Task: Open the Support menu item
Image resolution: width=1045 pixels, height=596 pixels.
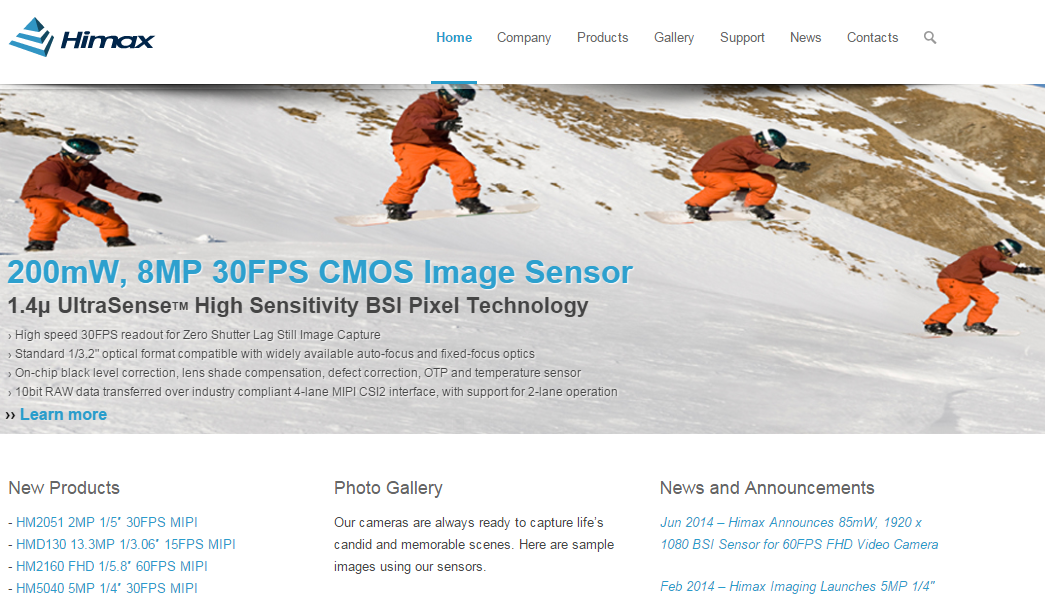Action: 742,38
